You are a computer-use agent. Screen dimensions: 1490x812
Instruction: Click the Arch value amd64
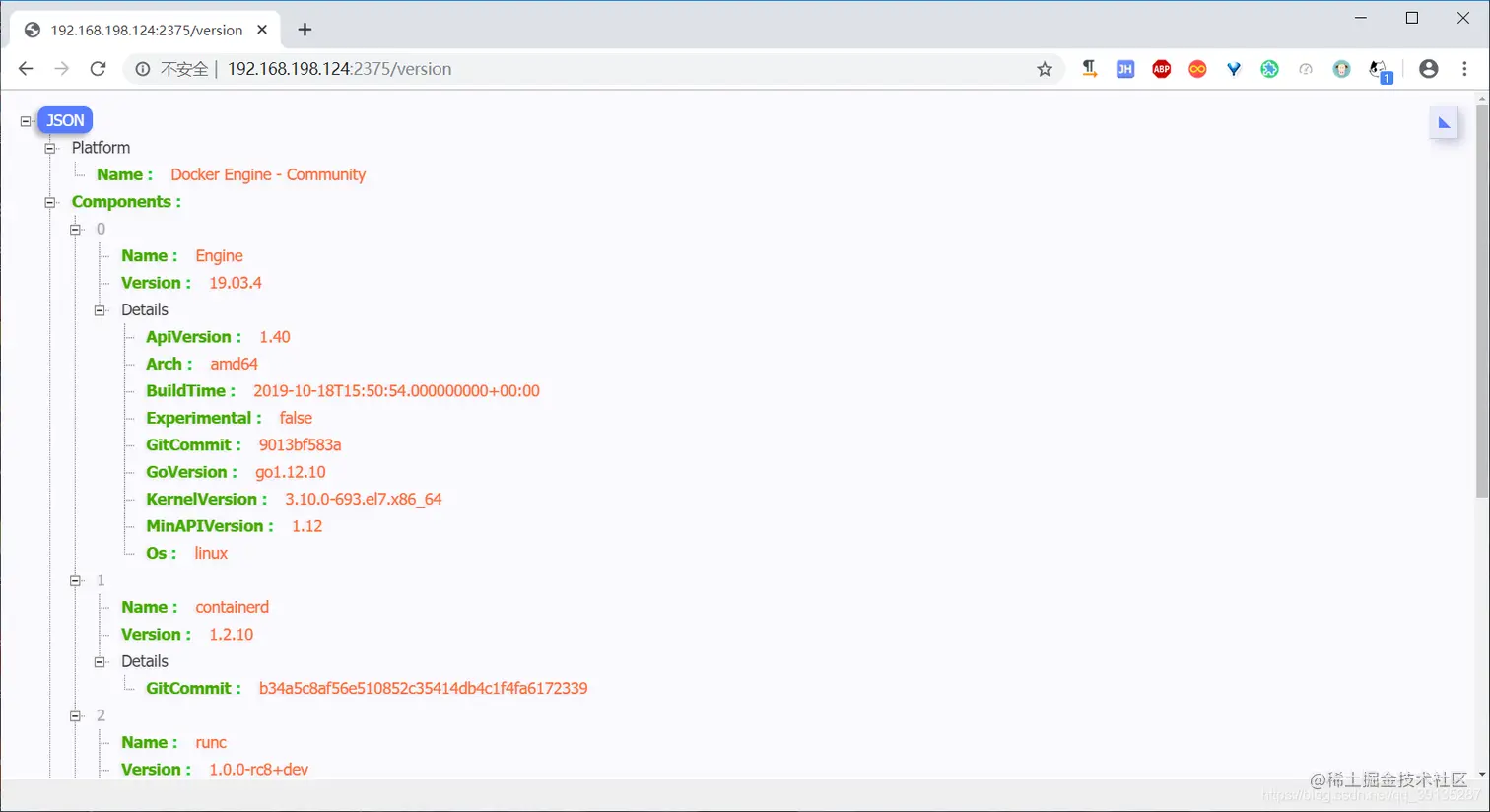click(x=234, y=364)
